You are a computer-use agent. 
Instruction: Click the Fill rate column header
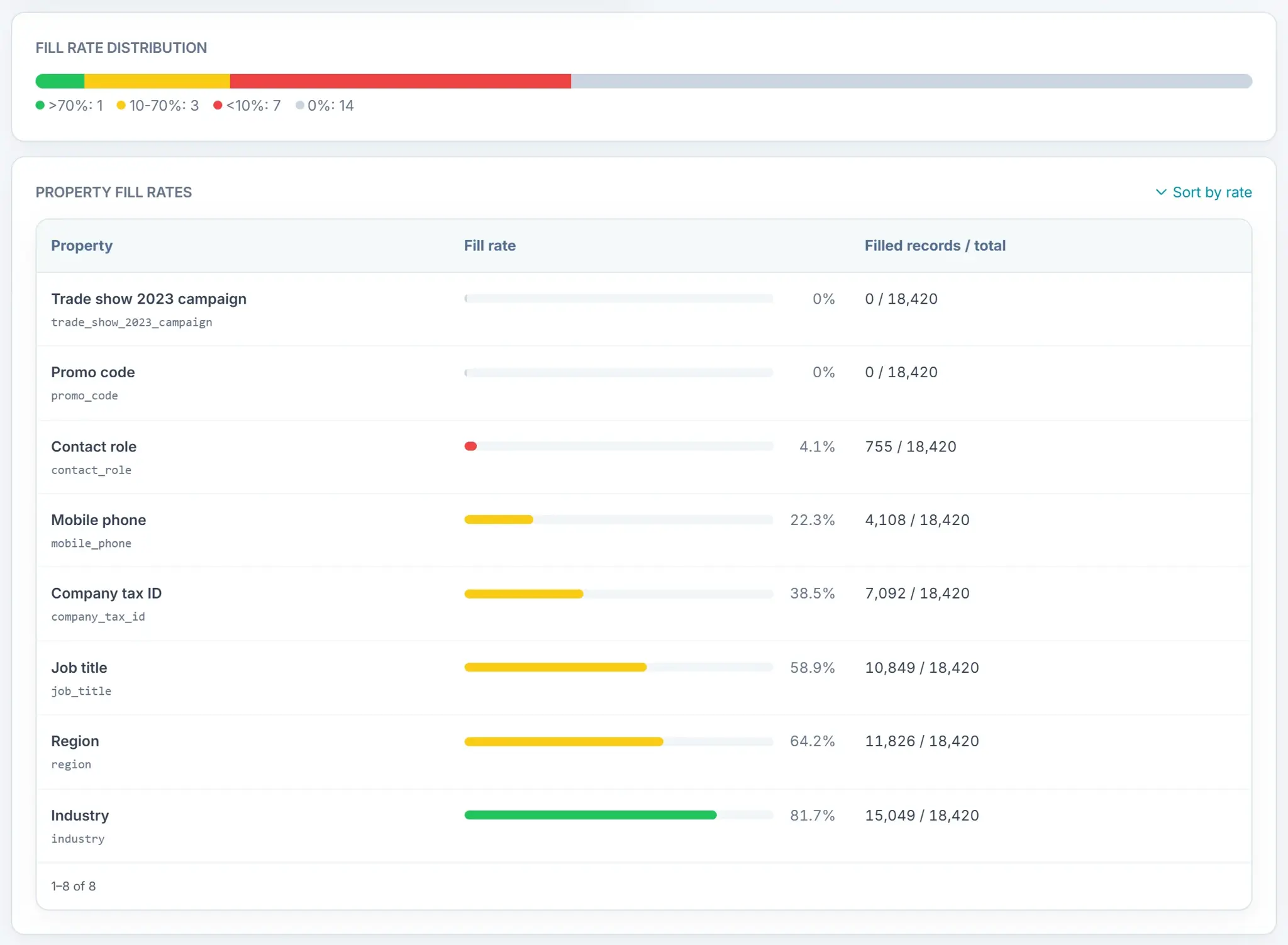coord(489,246)
